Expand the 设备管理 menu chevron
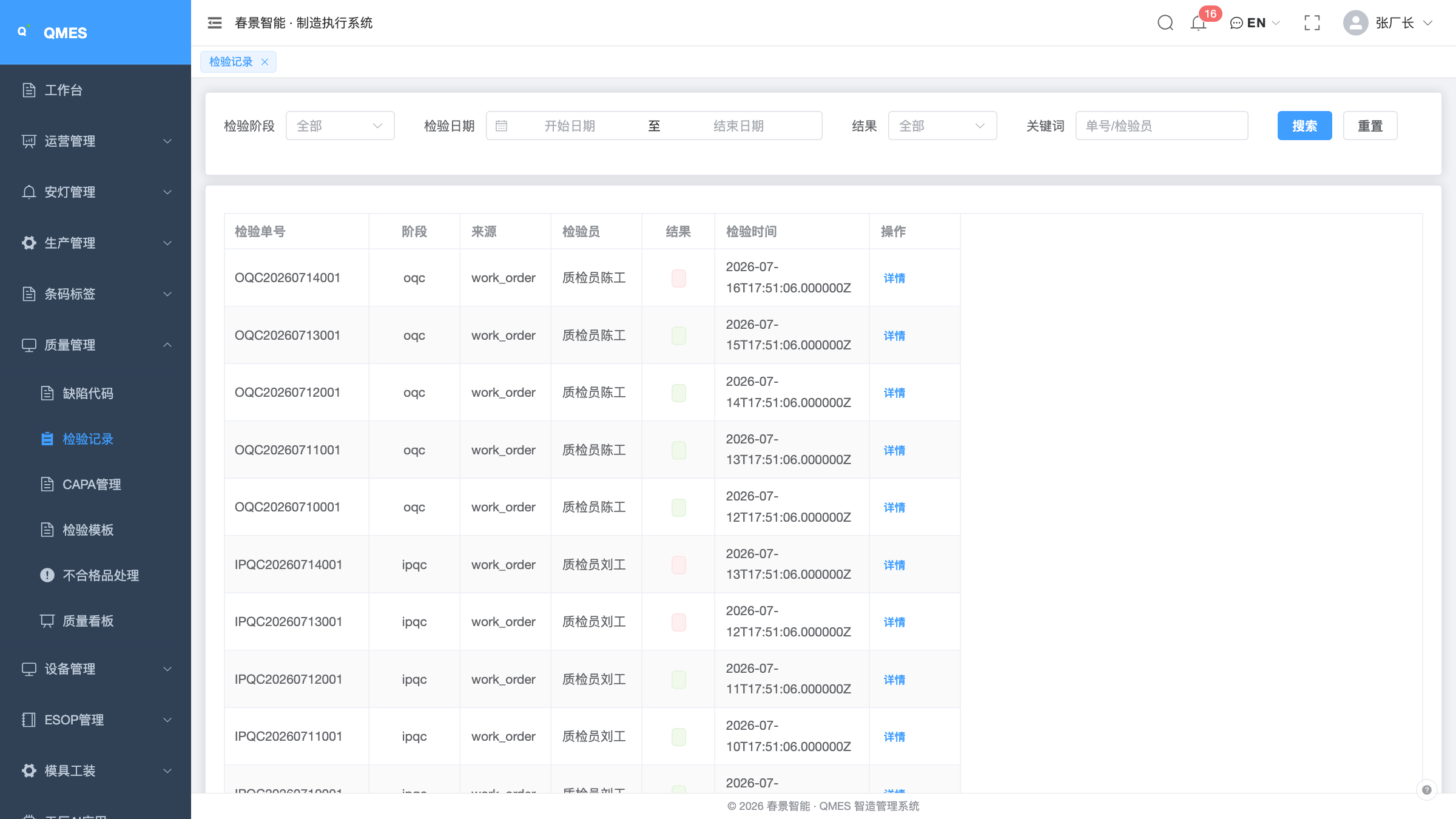Image resolution: width=1456 pixels, height=819 pixels. (x=168, y=669)
